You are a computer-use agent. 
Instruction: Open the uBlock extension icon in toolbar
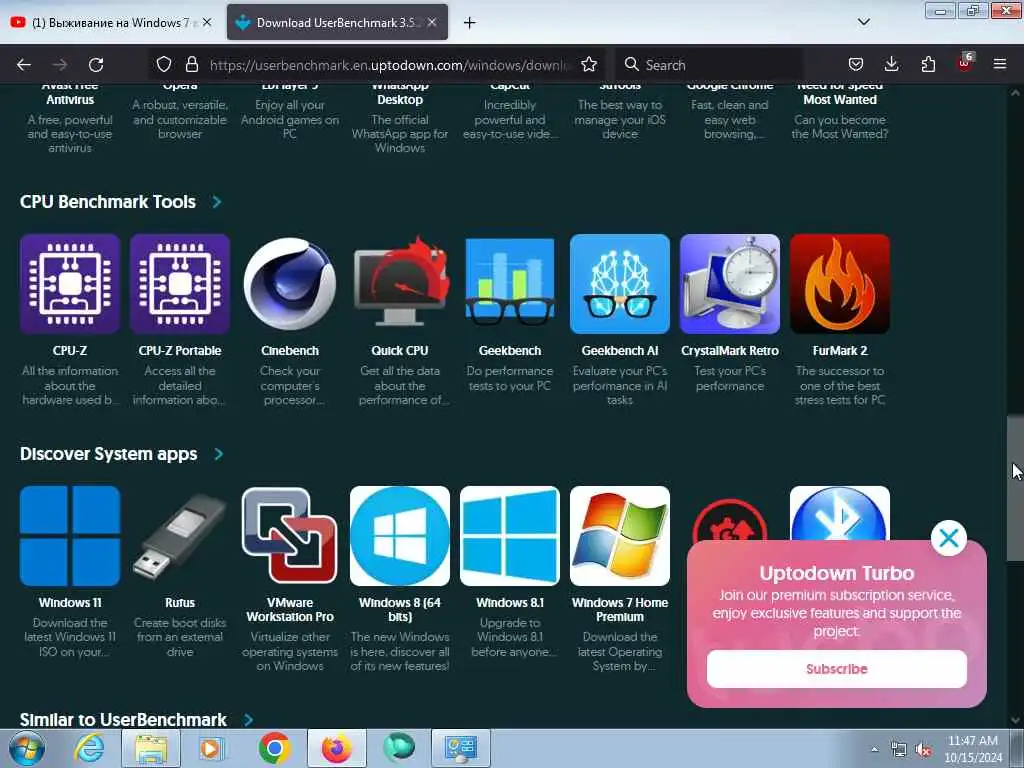[965, 63]
